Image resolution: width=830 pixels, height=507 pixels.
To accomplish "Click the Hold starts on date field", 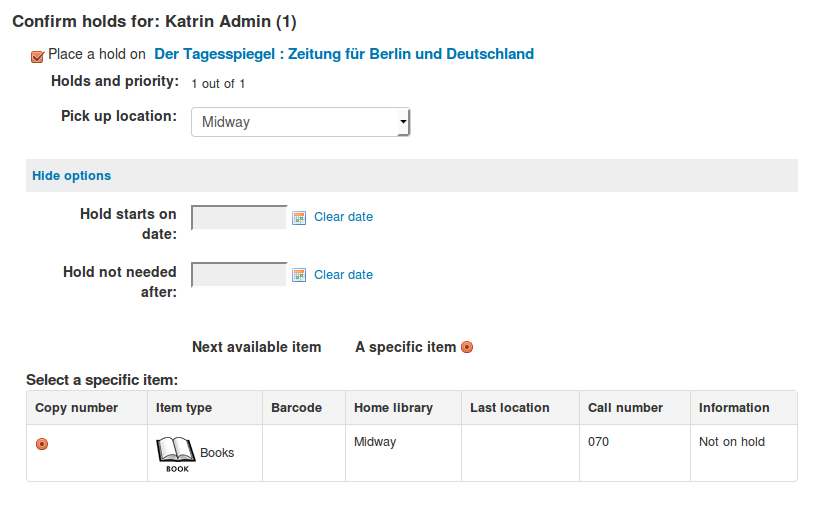I will pyautogui.click(x=239, y=217).
